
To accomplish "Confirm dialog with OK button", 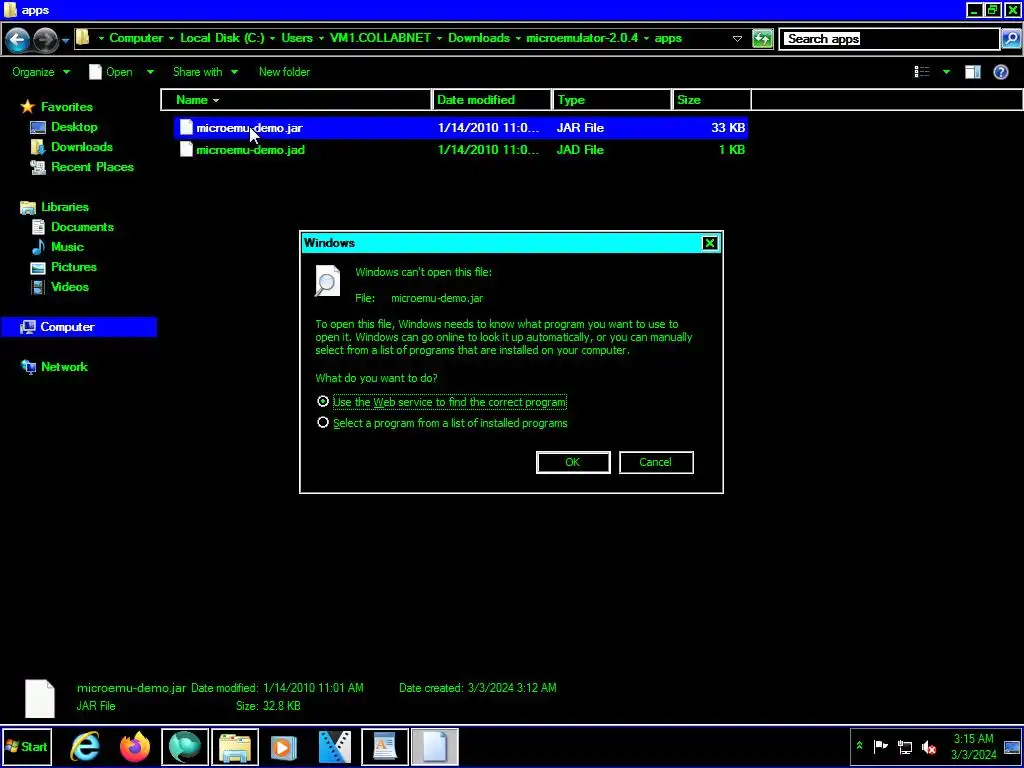I will 573,462.
